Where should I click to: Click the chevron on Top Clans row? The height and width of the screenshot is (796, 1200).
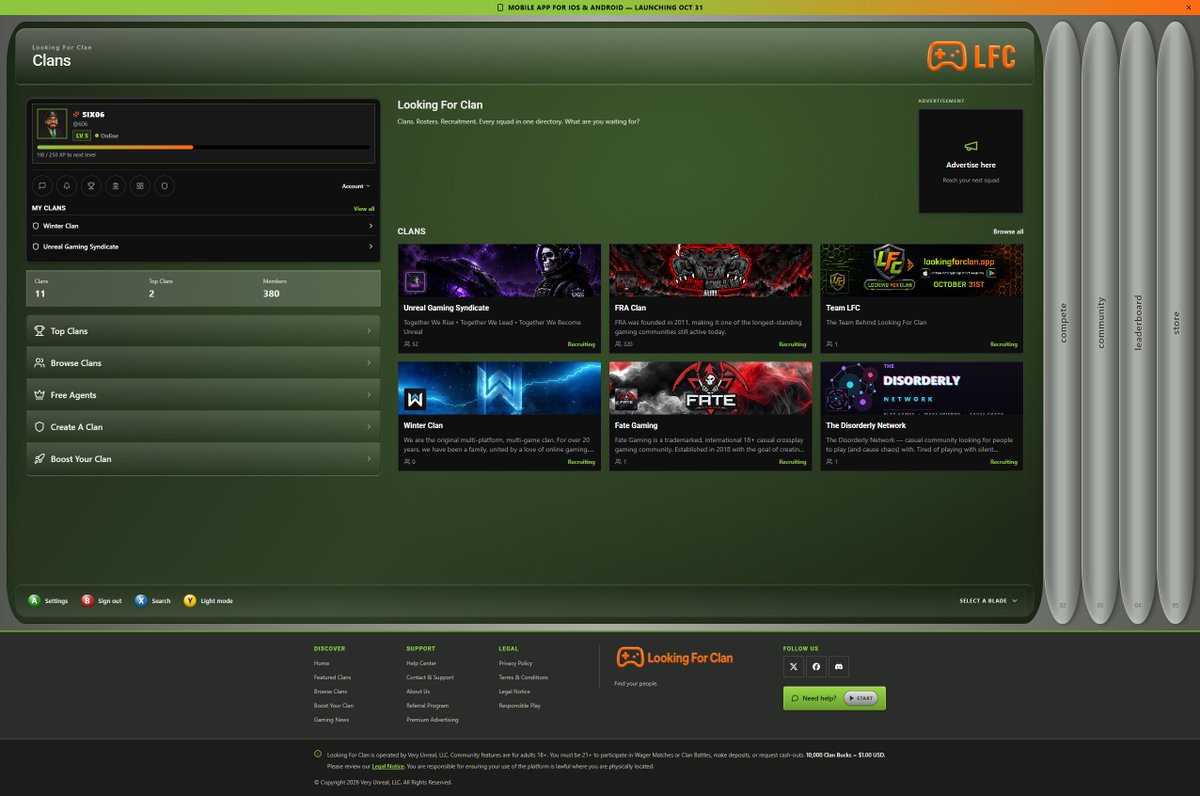pyautogui.click(x=369, y=331)
